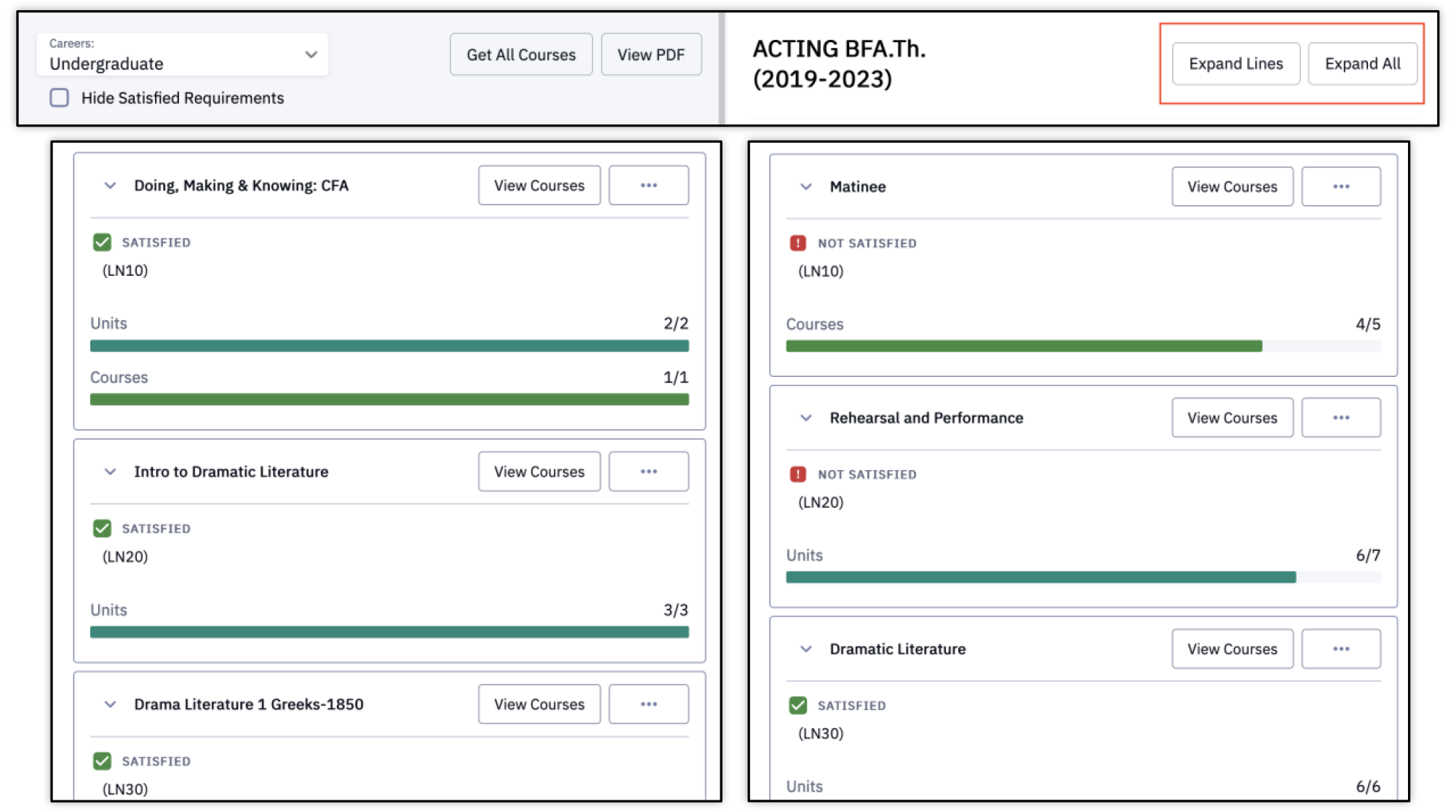Open ellipsis menu for Intro to Dramatic Literature
This screenshot has width=1456, height=812.
click(648, 471)
